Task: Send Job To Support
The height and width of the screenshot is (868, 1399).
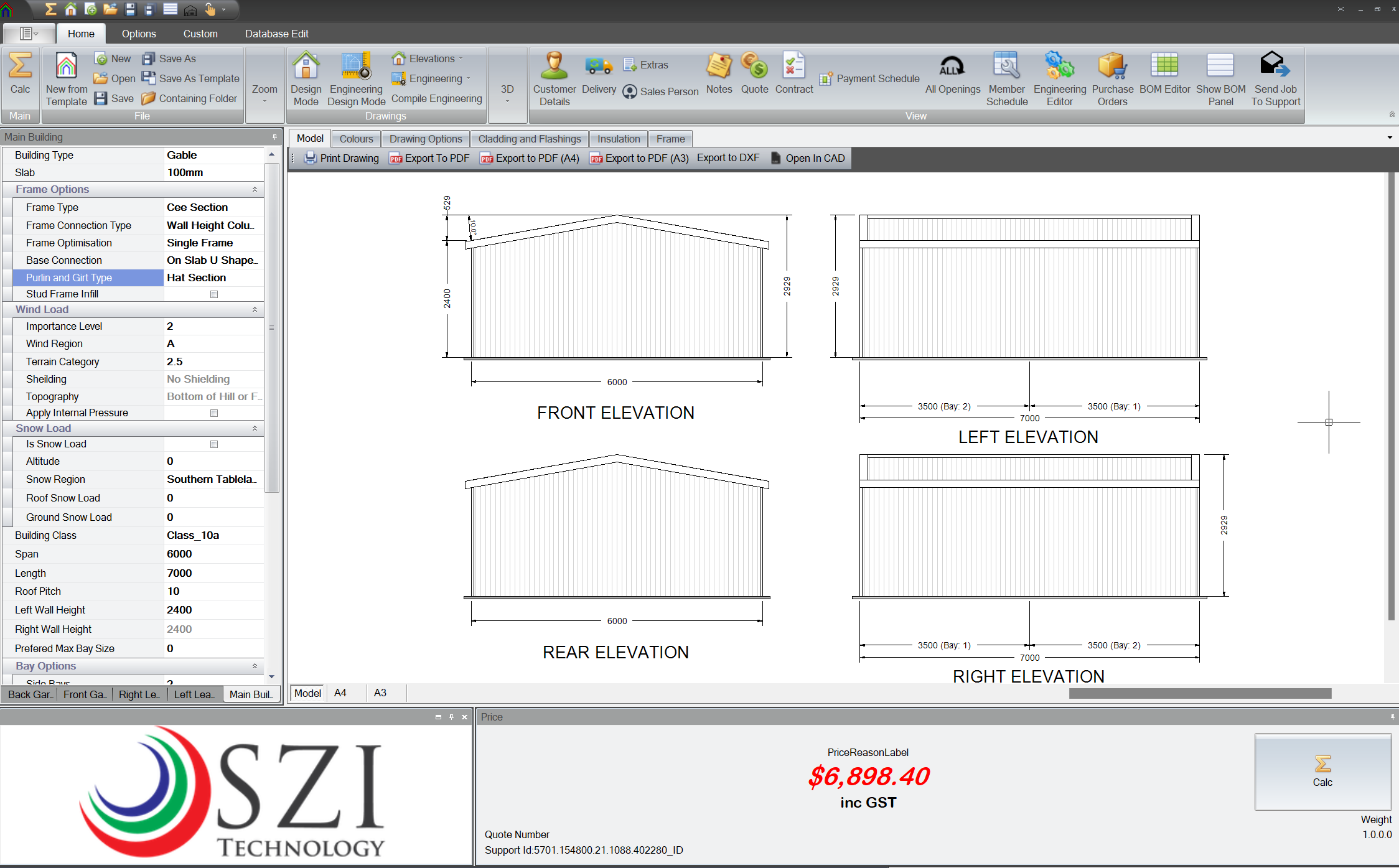Action: 1276,80
